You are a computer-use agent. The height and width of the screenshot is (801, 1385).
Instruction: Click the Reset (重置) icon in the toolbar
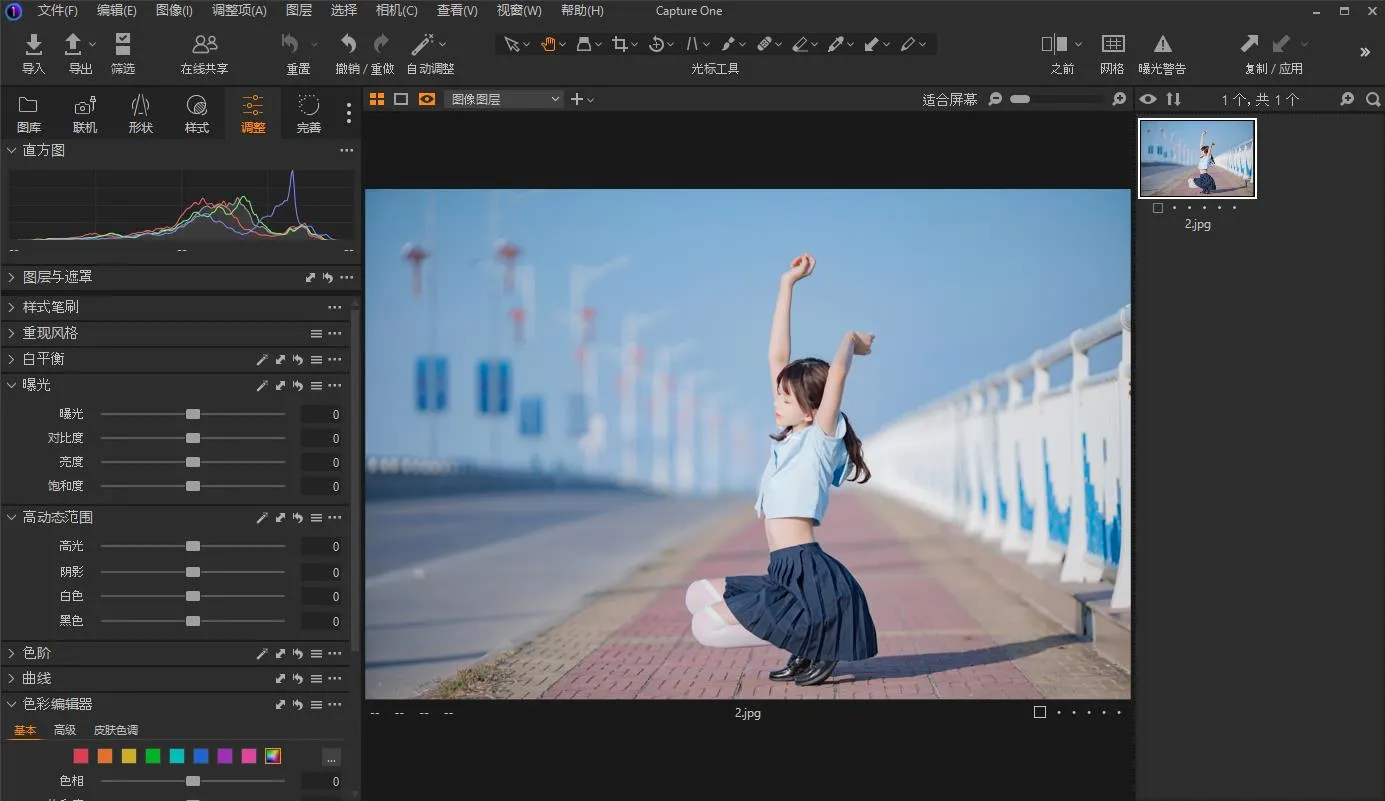pos(291,45)
